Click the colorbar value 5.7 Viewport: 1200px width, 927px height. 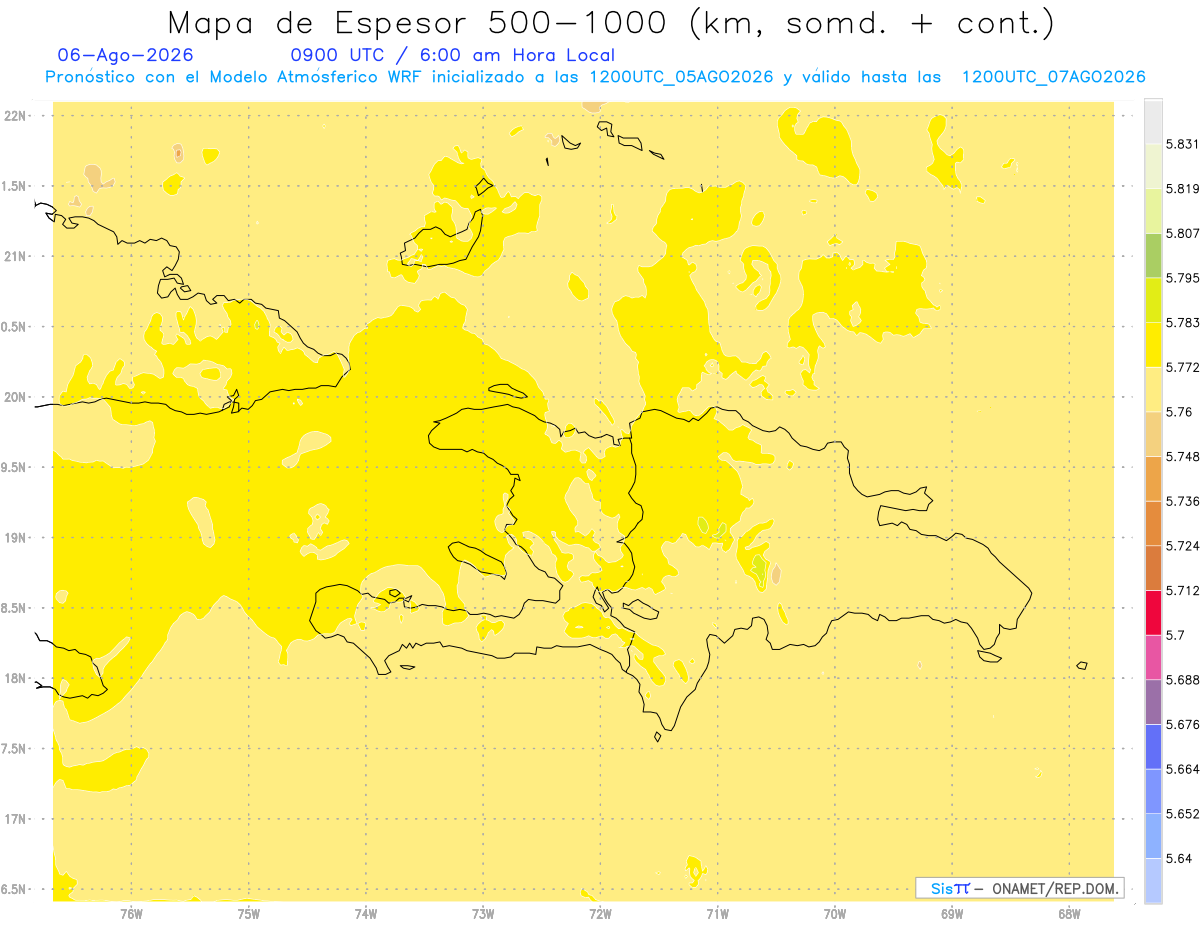point(1175,635)
